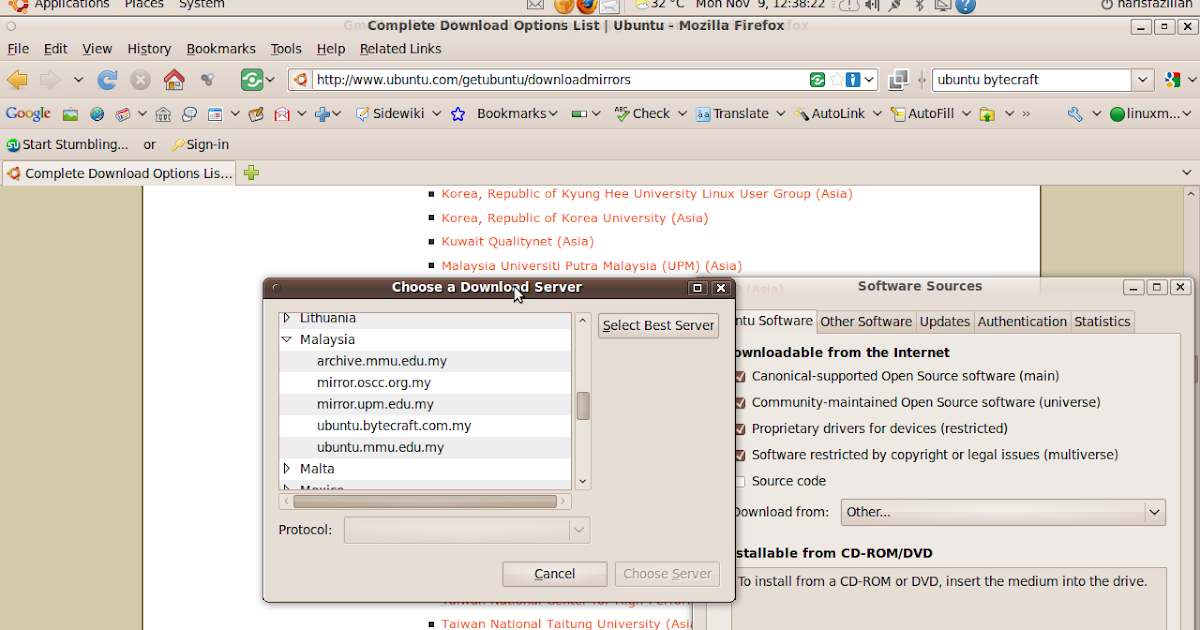This screenshot has height=630, width=1200.
Task: Click the wrench settings icon on Google toolbar
Action: click(1075, 114)
